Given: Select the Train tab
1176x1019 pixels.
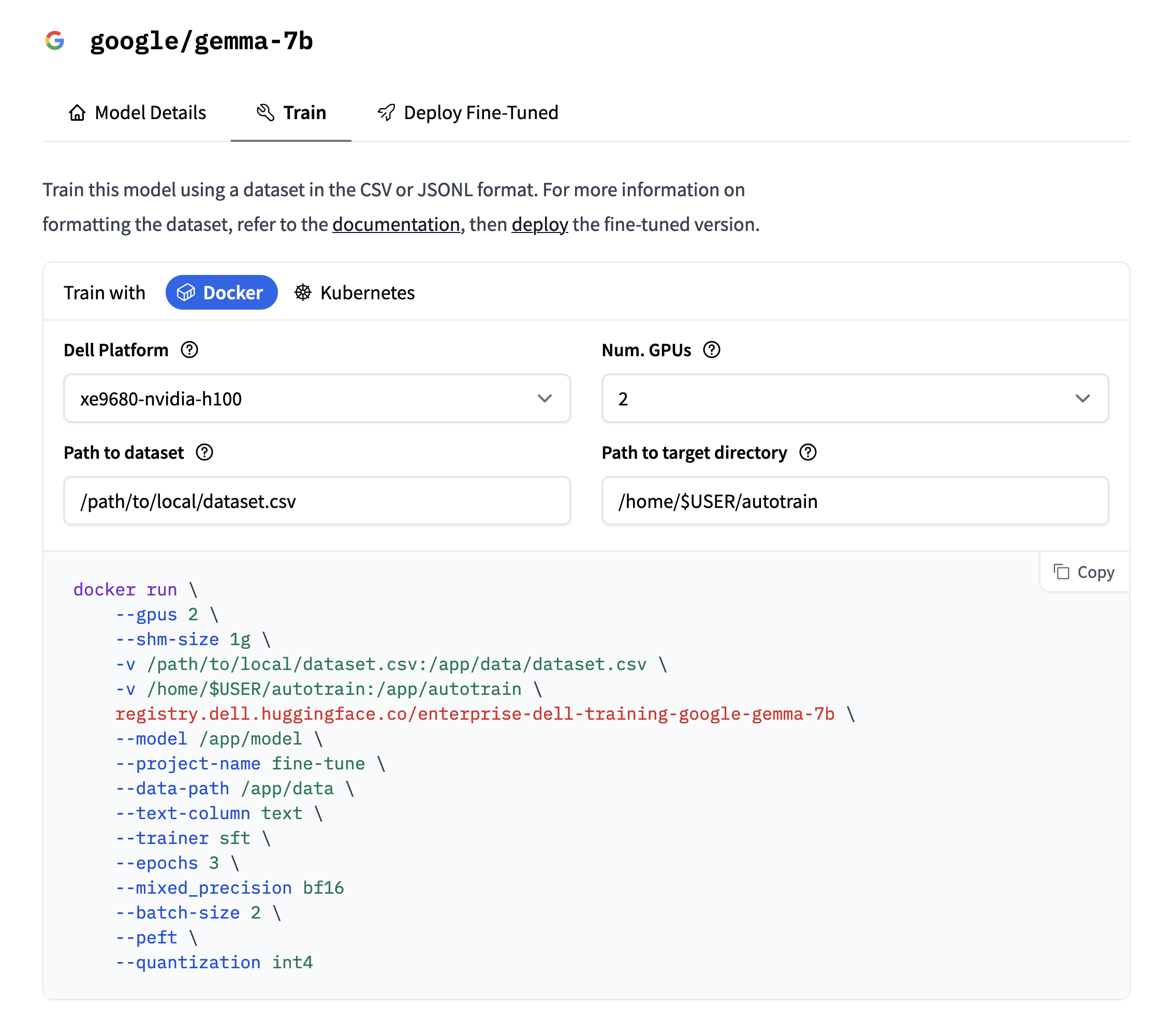Looking at the screenshot, I should 291,112.
